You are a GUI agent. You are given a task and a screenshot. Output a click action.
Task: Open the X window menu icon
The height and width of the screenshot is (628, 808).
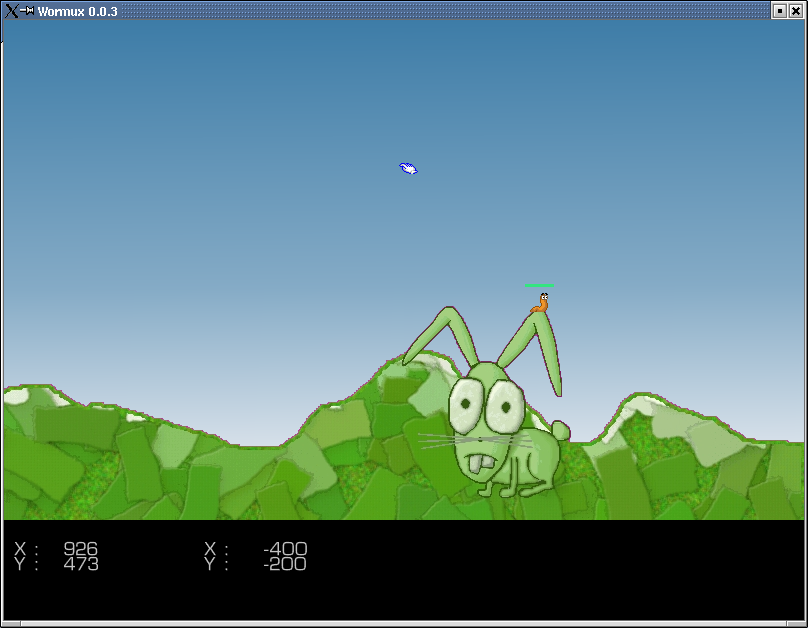tap(10, 11)
